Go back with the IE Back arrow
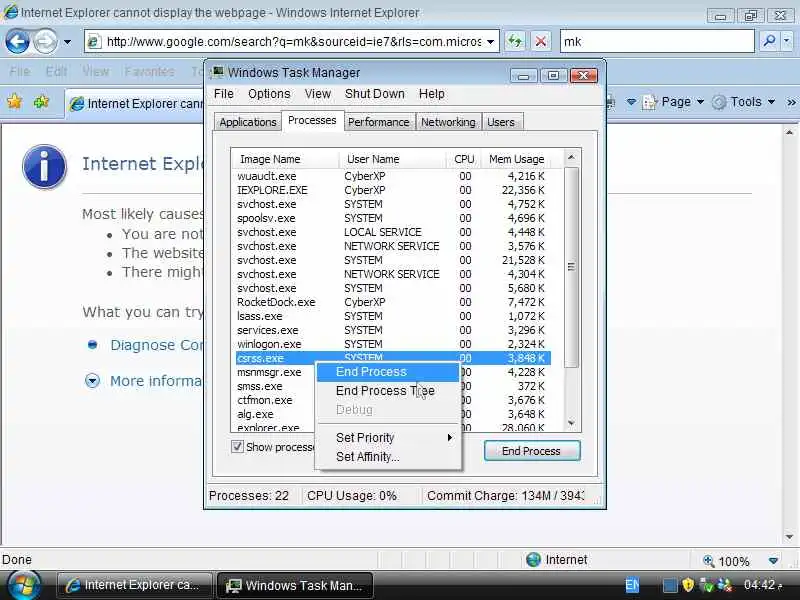800x600 pixels. click(17, 41)
